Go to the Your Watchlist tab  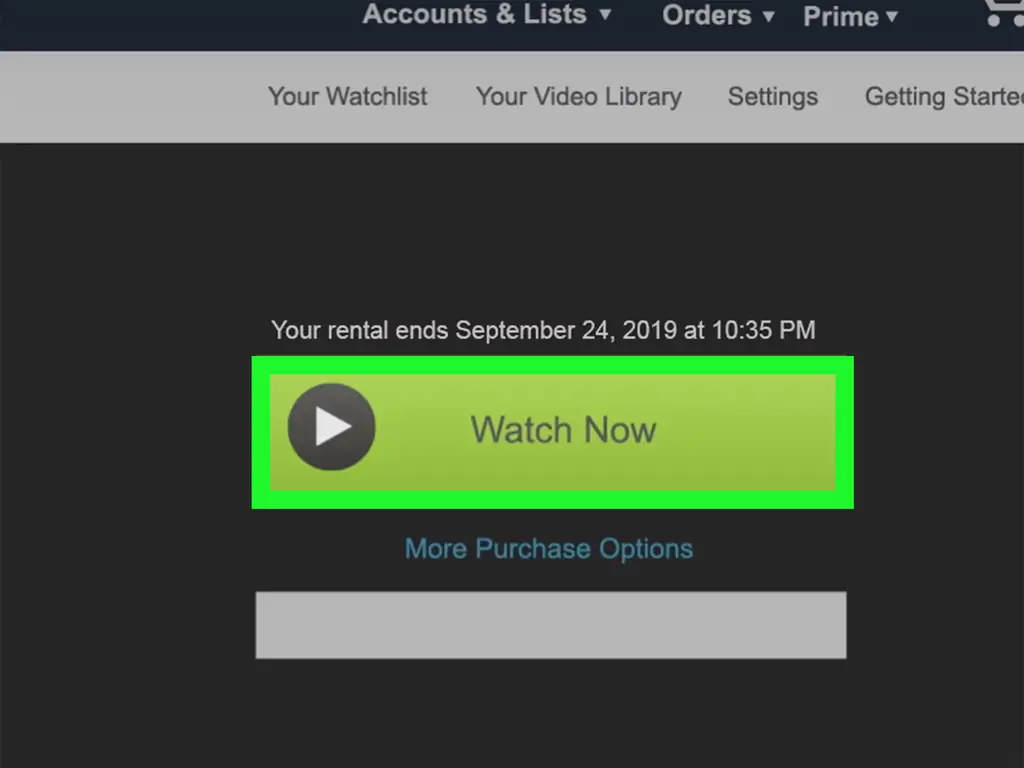347,97
